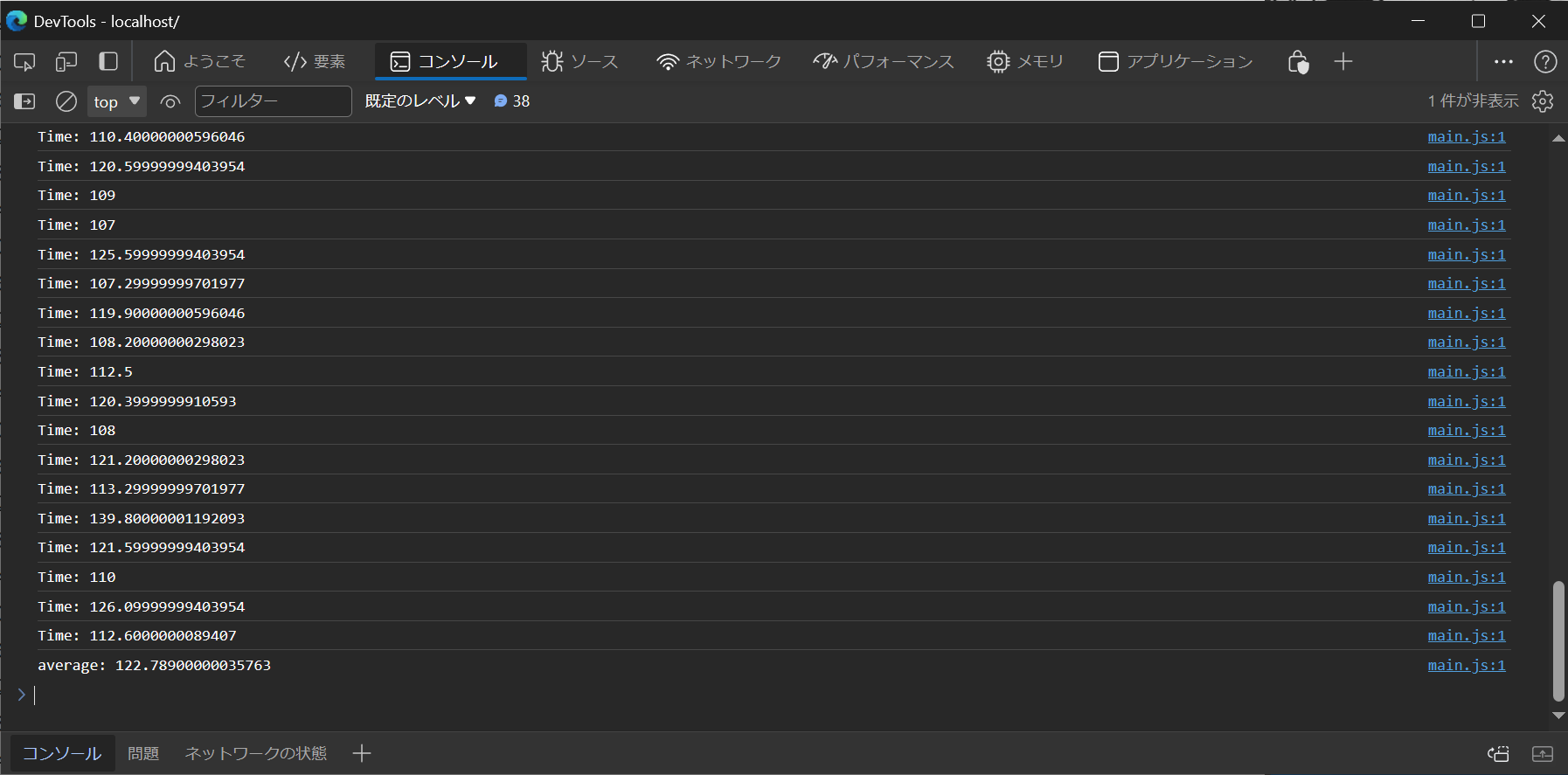Show the 1 件が非表示 hidden messages notice
The width and height of the screenshot is (1568, 775).
pyautogui.click(x=1474, y=101)
